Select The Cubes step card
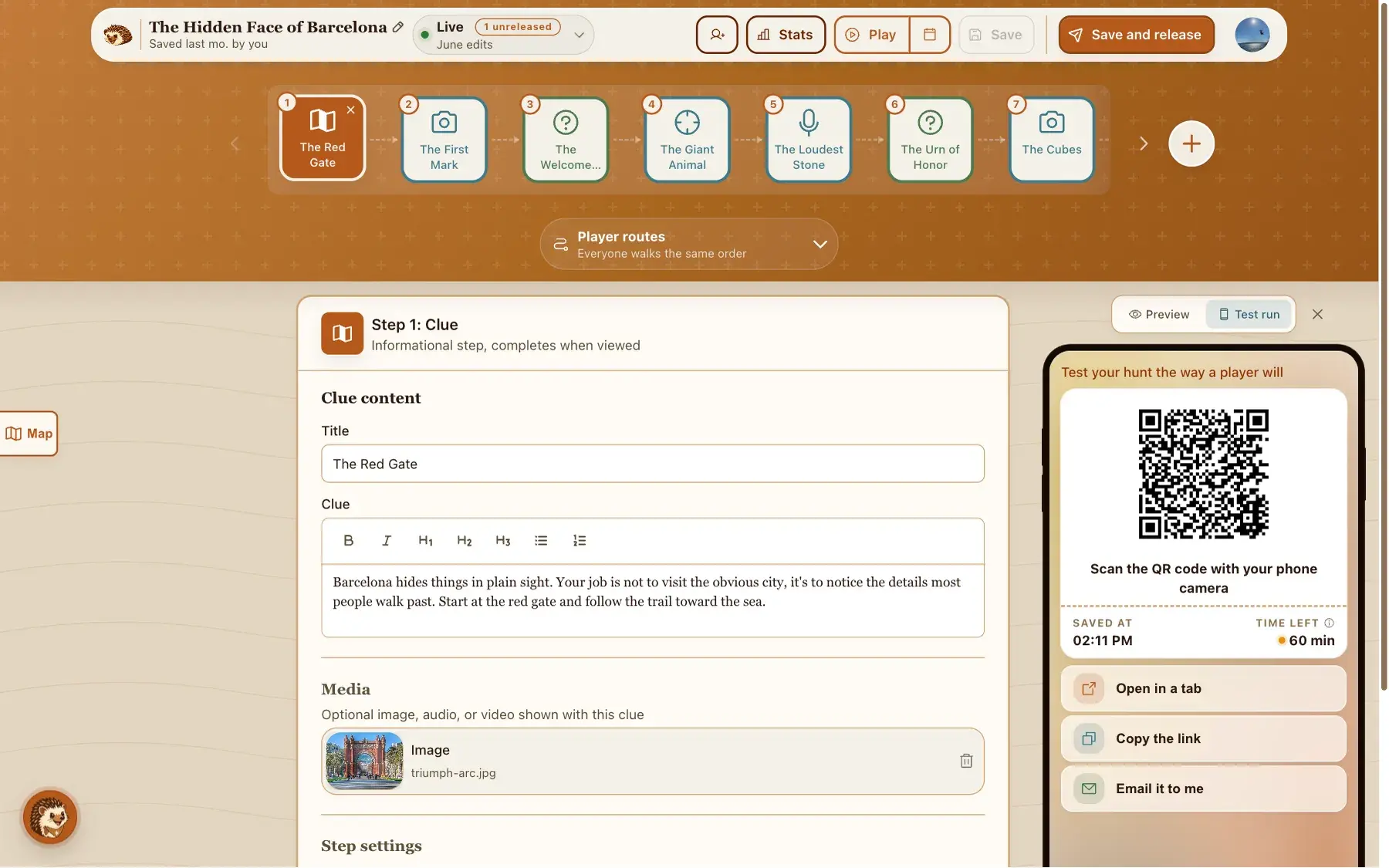The width and height of the screenshot is (1389, 868). point(1052,140)
